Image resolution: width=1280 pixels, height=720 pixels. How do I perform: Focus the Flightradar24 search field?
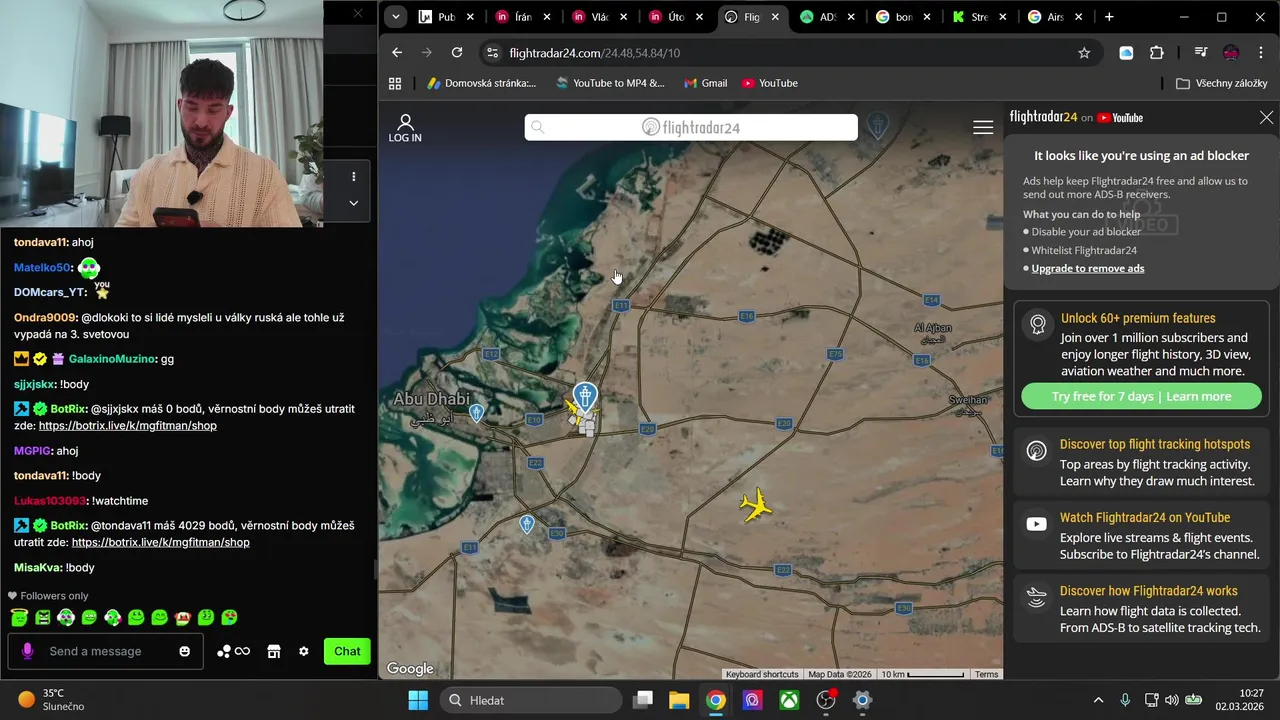tap(691, 127)
